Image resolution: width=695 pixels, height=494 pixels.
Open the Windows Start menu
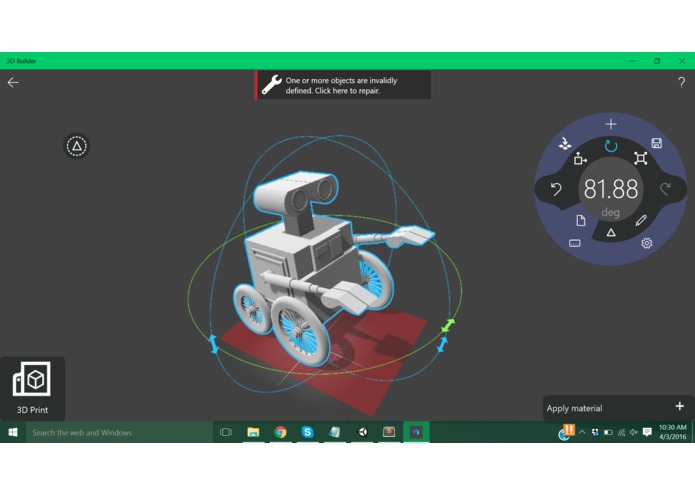[13, 432]
